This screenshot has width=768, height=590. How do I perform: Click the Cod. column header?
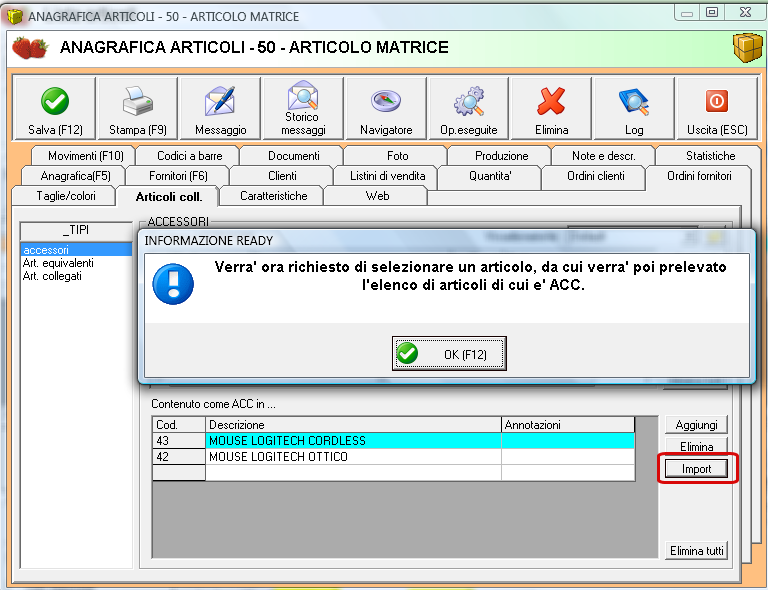pos(179,425)
